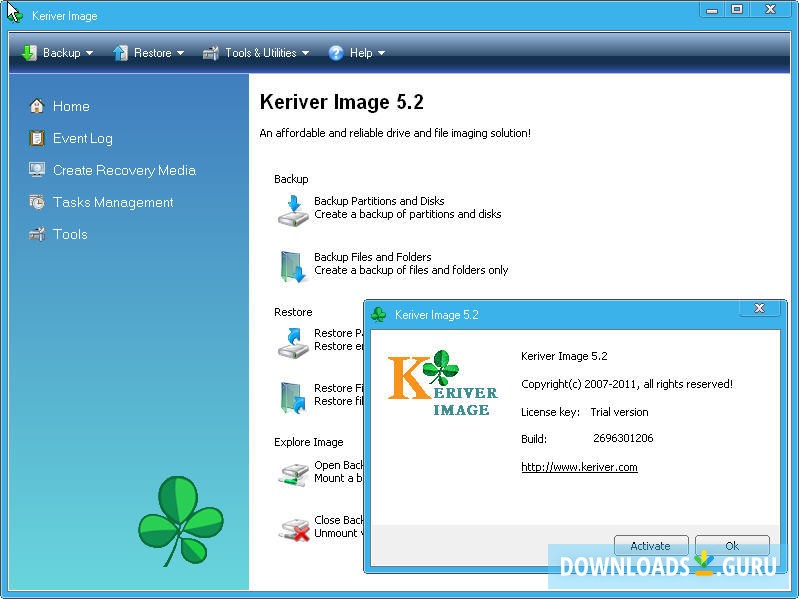
Task: Click the 'Explore Image' section label
Action: coord(308,442)
